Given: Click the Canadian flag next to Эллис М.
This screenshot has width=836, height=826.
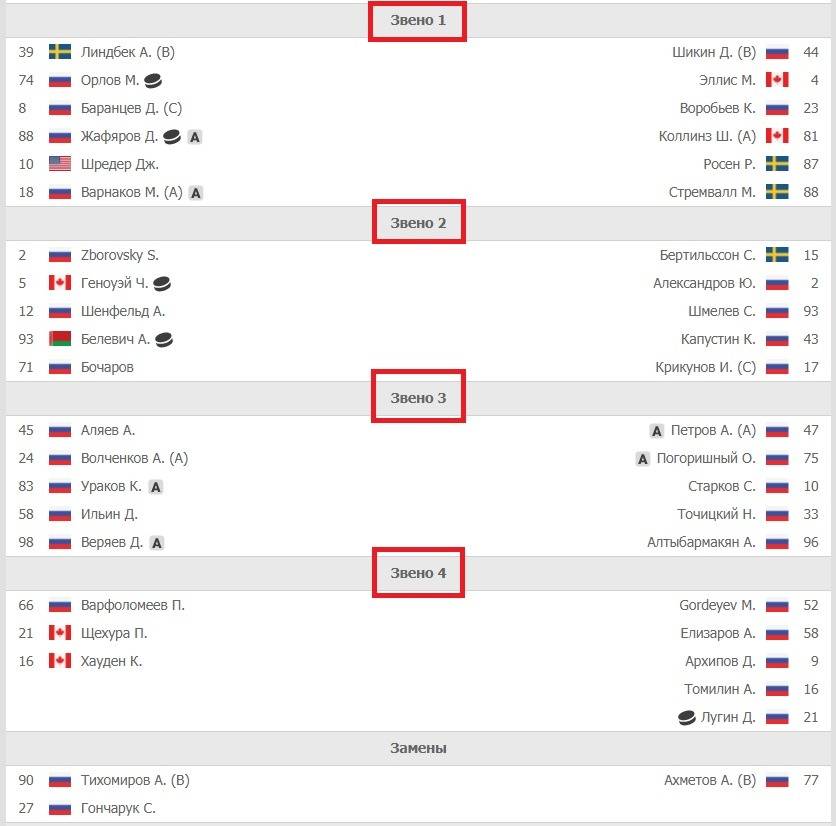Looking at the screenshot, I should [x=777, y=80].
